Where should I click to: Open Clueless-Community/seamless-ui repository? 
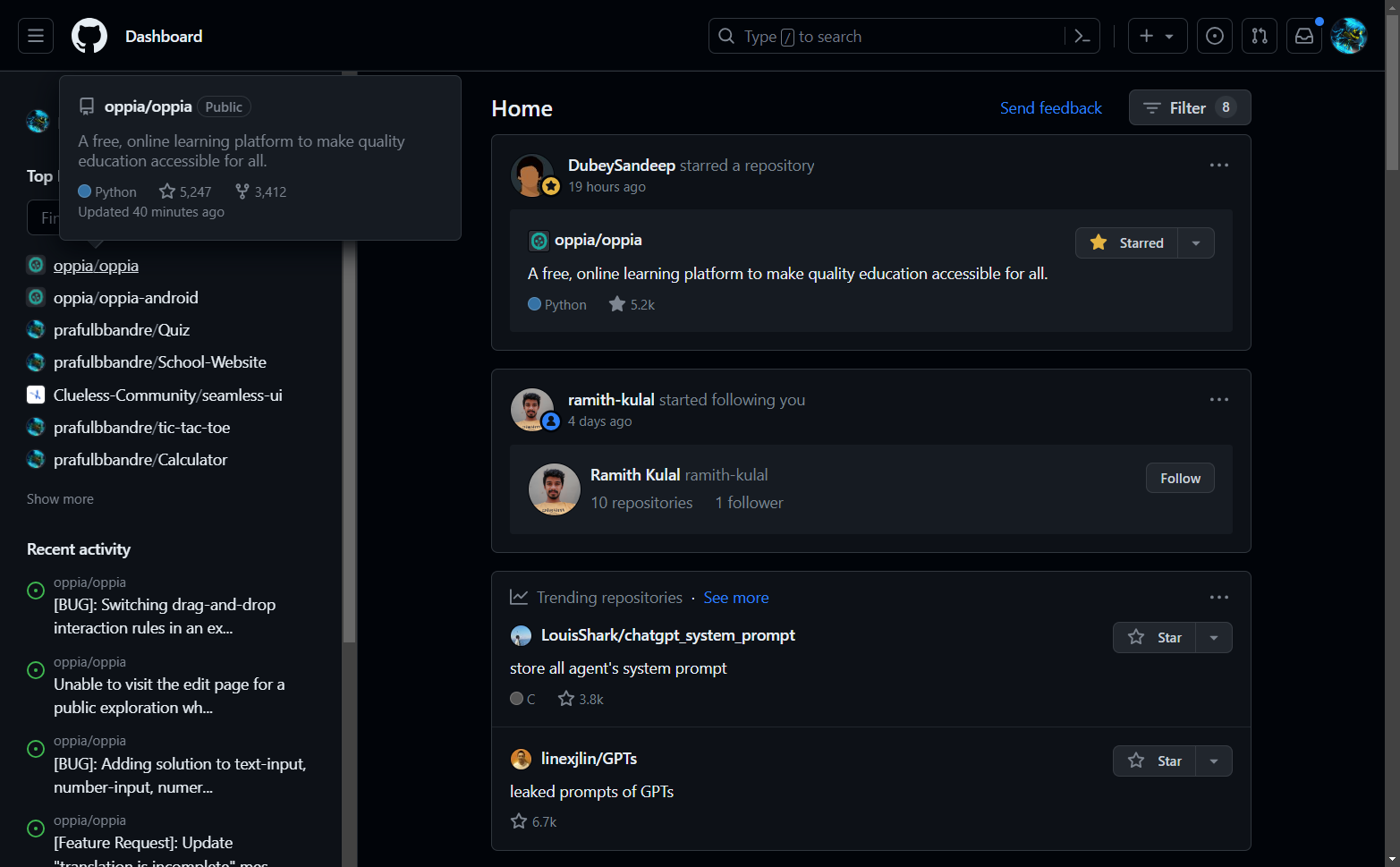click(168, 395)
